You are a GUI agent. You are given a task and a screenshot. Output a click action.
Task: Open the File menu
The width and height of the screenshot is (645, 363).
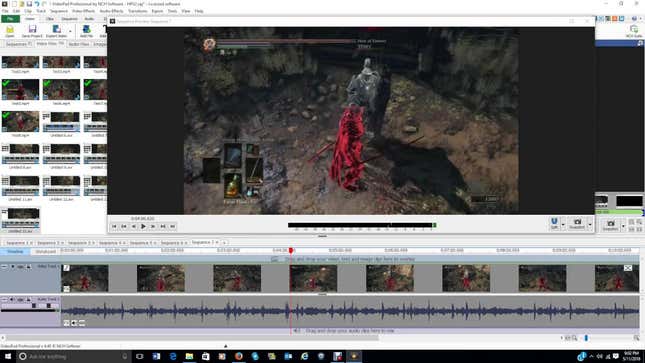[x=5, y=11]
